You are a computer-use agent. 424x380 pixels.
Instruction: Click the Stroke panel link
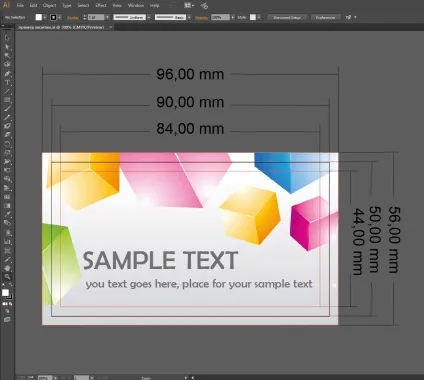pos(73,17)
